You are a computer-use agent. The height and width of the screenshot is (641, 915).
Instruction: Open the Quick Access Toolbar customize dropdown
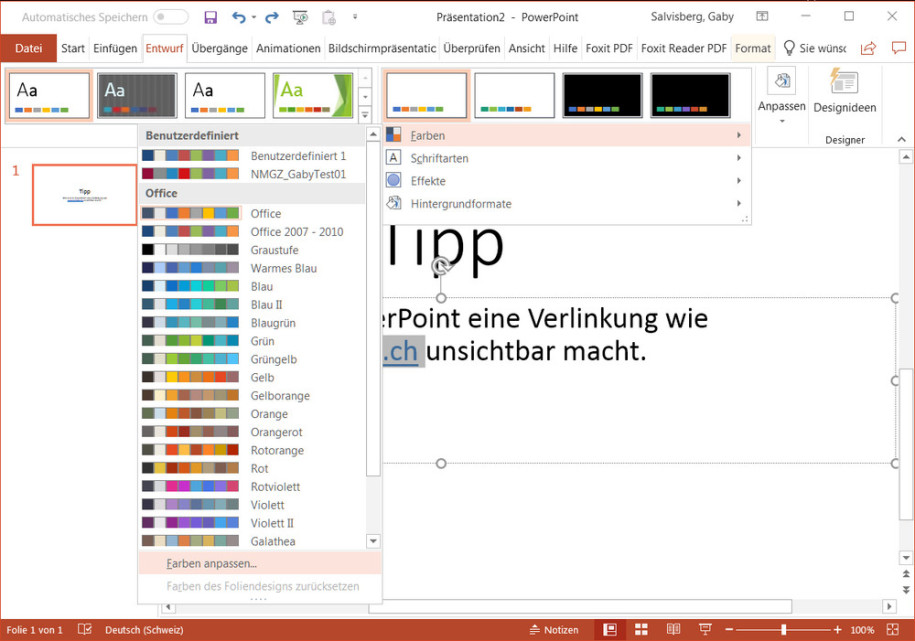pyautogui.click(x=355, y=18)
